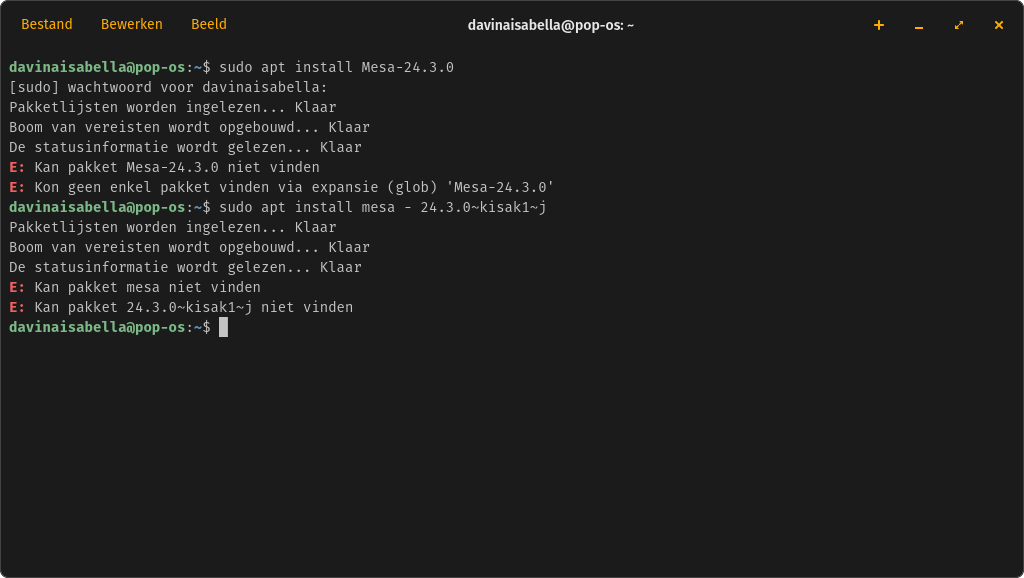Open a new tab with the plus icon
Screen dimensions: 1024x578
pos(878,25)
